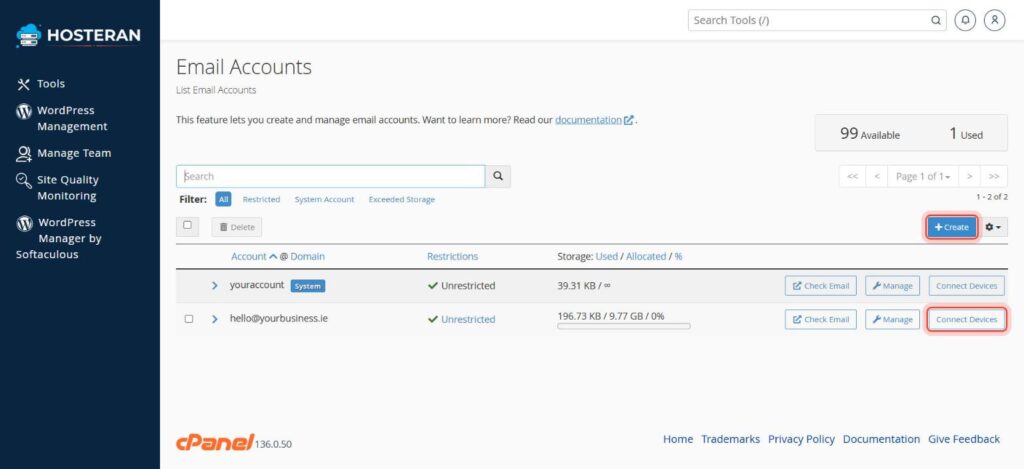Viewport: 1024px width, 469px height.
Task: Sort by storage Allocated
Action: pos(646,257)
